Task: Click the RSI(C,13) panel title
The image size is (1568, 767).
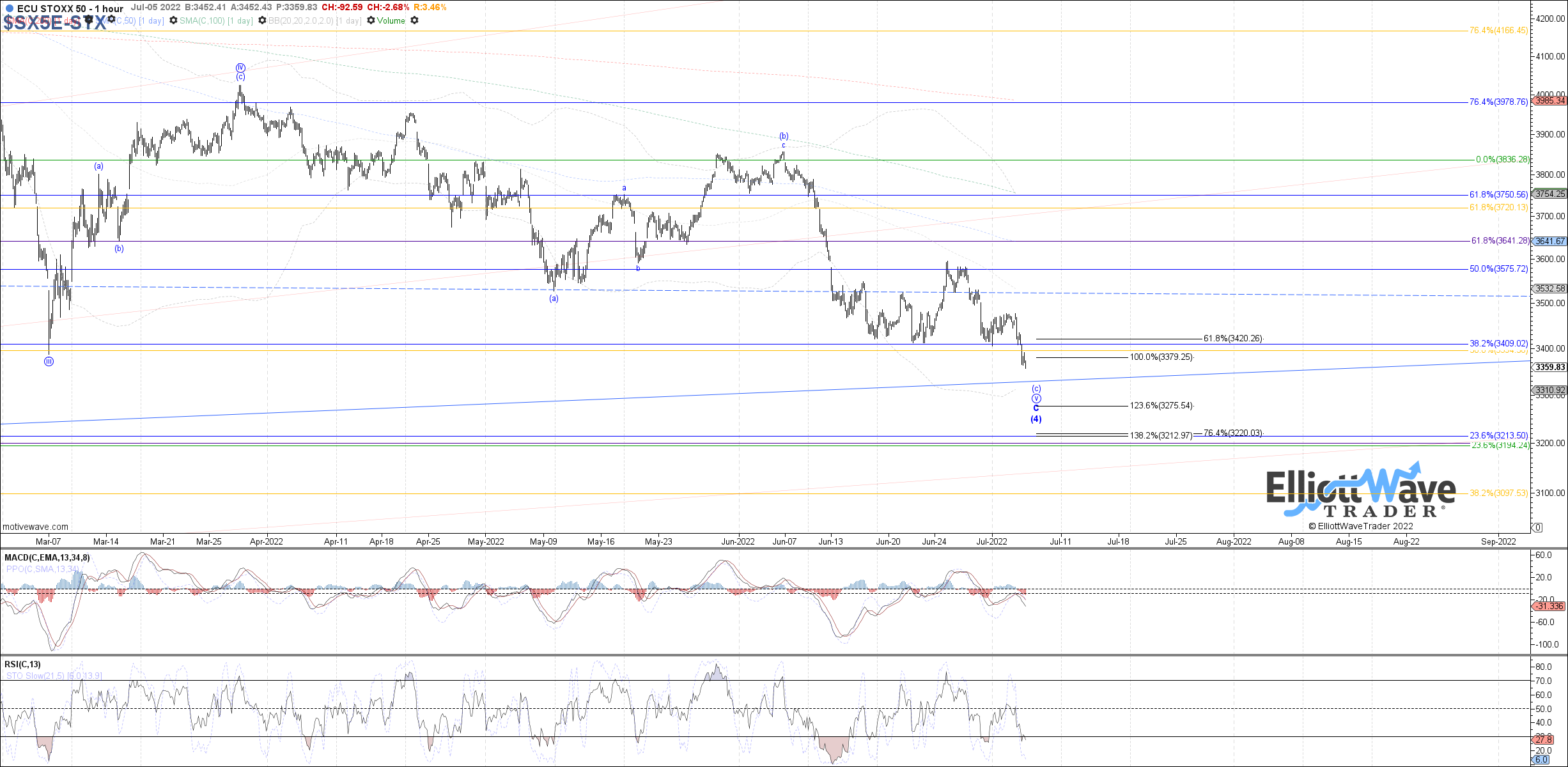Action: pyautogui.click(x=22, y=664)
